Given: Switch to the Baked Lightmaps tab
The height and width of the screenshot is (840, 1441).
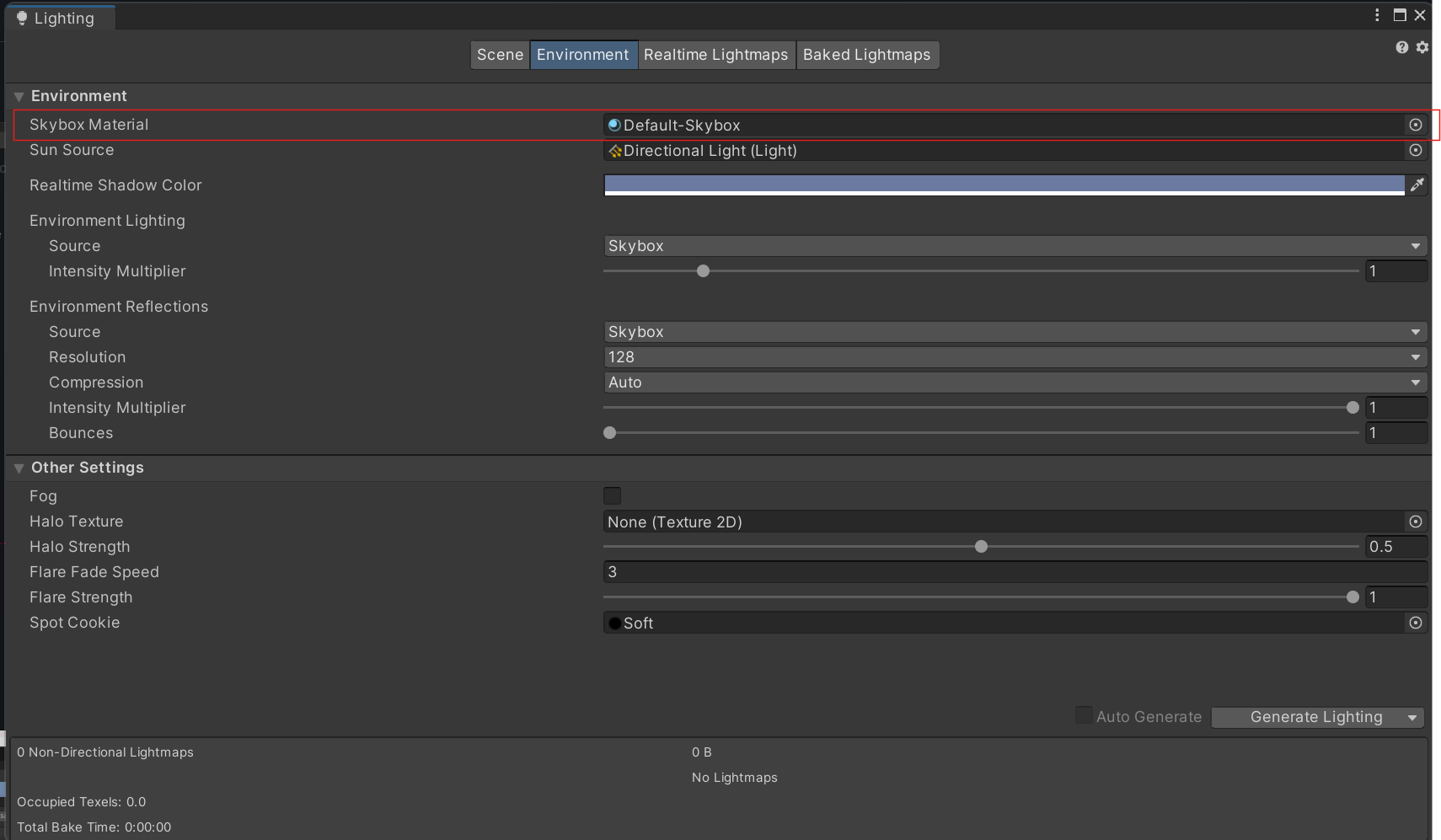Looking at the screenshot, I should coord(866,55).
